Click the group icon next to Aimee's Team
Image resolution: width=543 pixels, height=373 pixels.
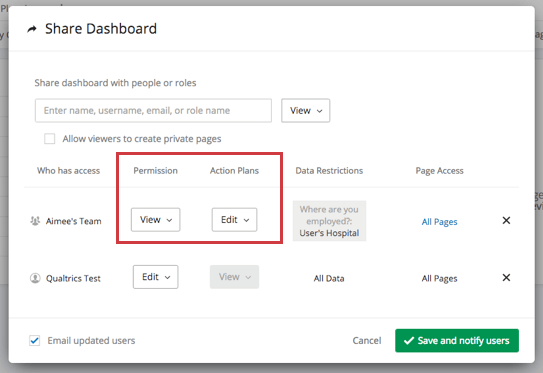pos(35,221)
